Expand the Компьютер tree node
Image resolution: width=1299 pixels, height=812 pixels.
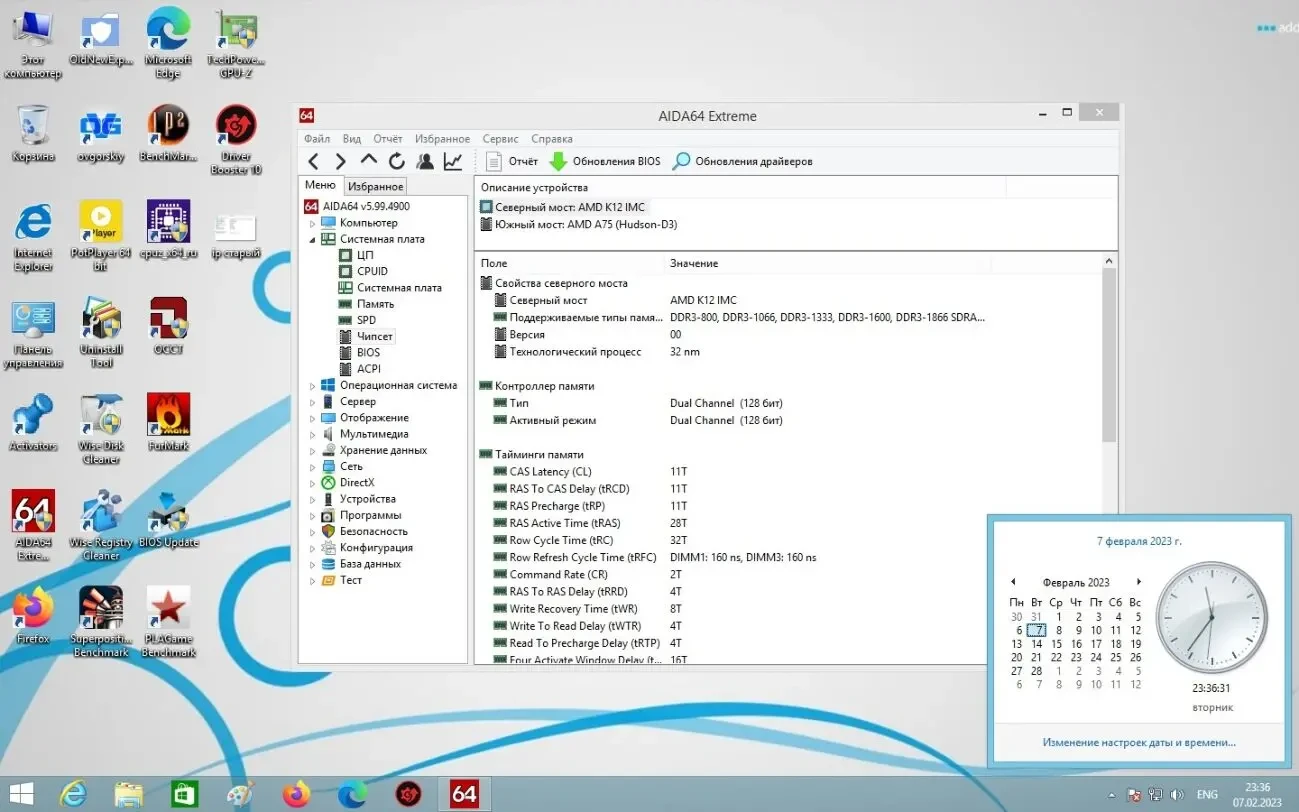click(x=313, y=222)
